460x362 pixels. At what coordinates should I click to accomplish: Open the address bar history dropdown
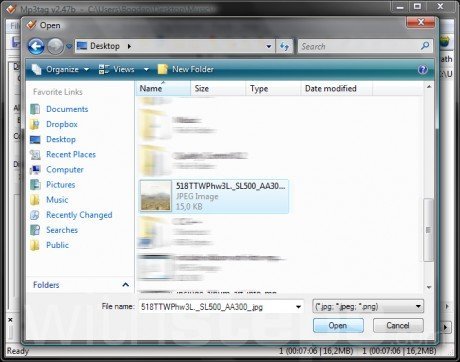coord(269,46)
